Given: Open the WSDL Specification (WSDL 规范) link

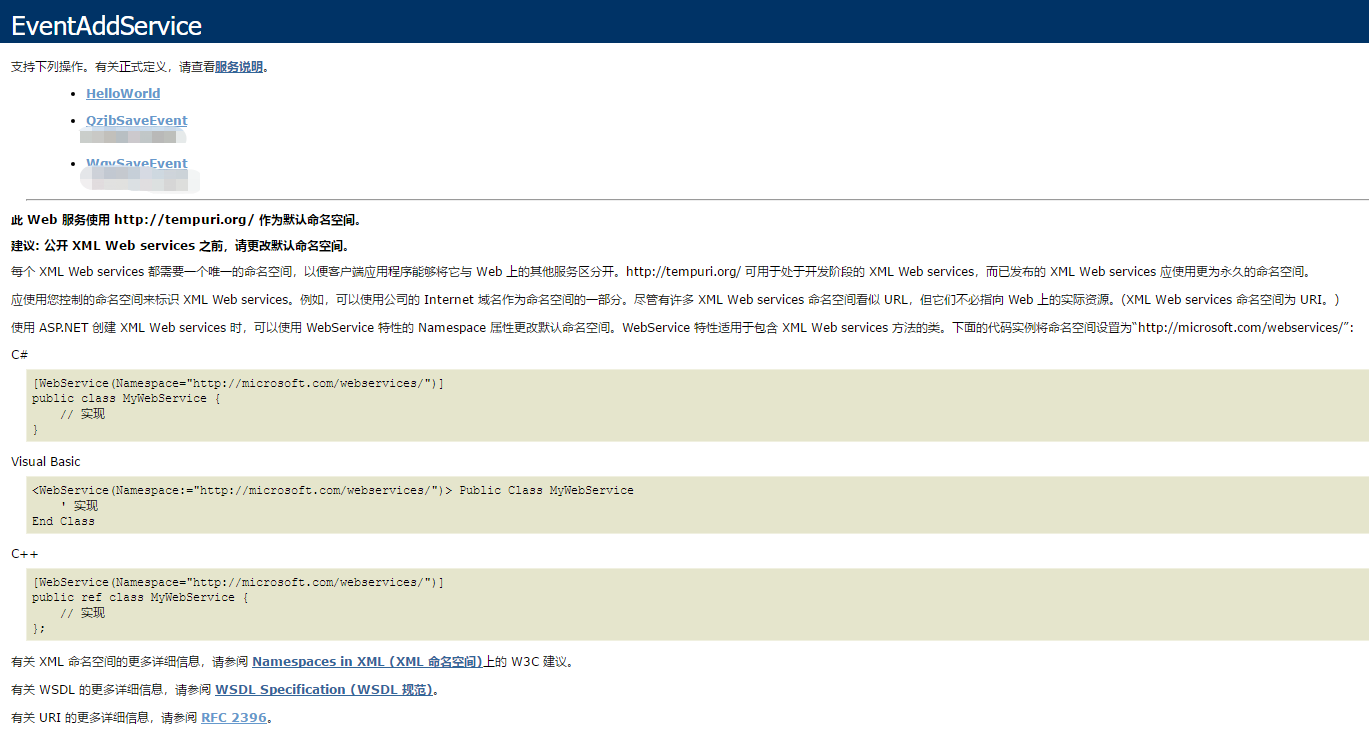Looking at the screenshot, I should 323,689.
